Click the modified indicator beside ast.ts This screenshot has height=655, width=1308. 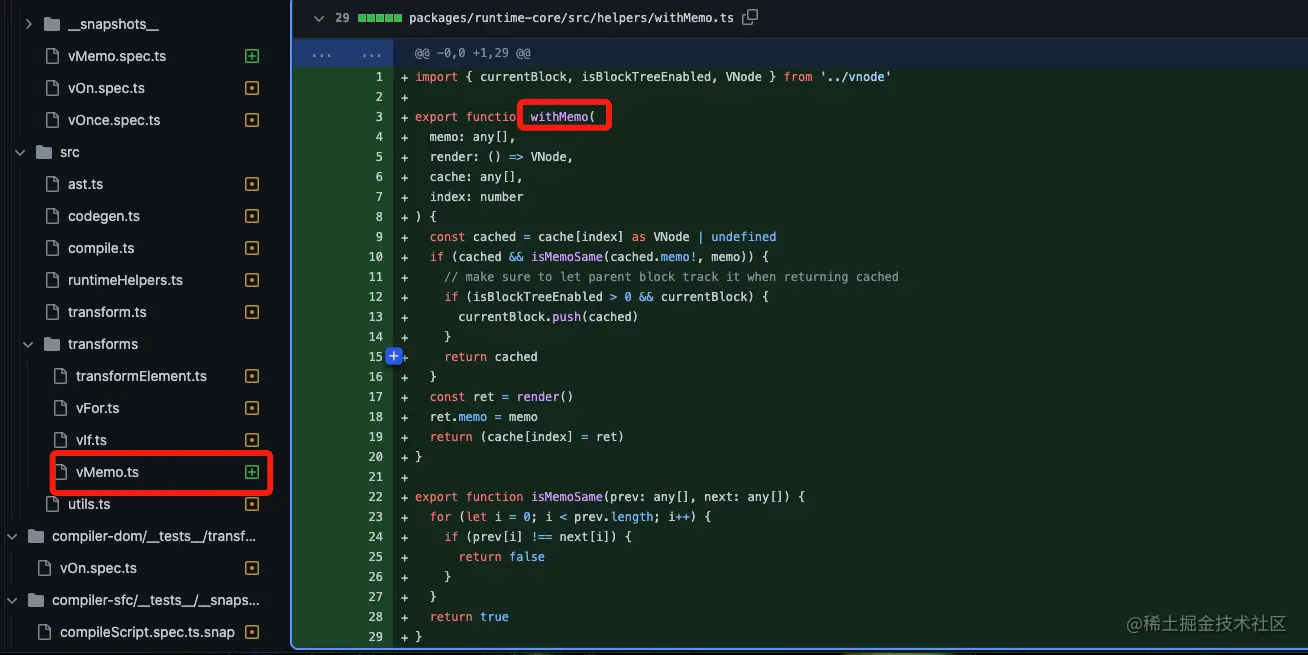(x=251, y=184)
